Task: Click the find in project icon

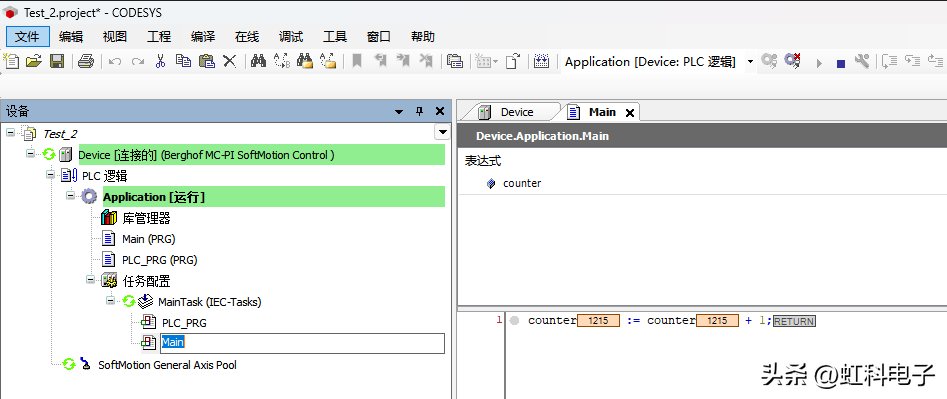Action: 305,61
